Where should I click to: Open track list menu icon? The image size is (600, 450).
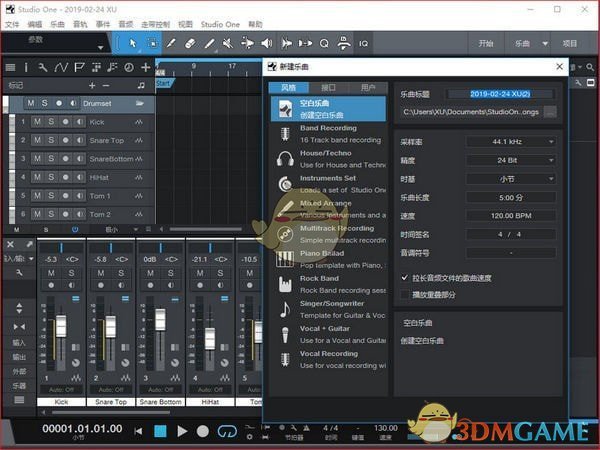[10, 68]
